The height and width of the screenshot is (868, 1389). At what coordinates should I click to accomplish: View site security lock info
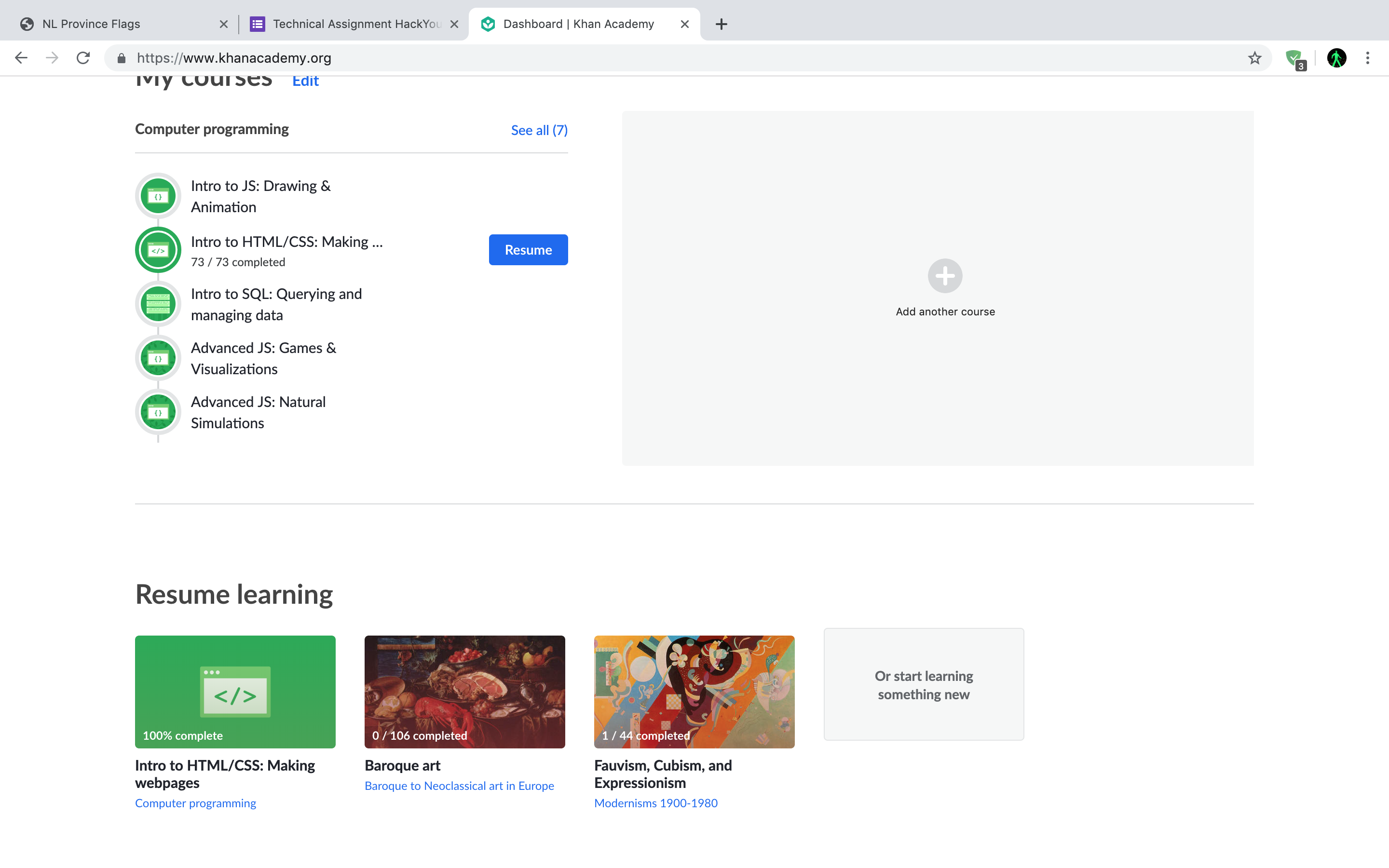point(121,58)
